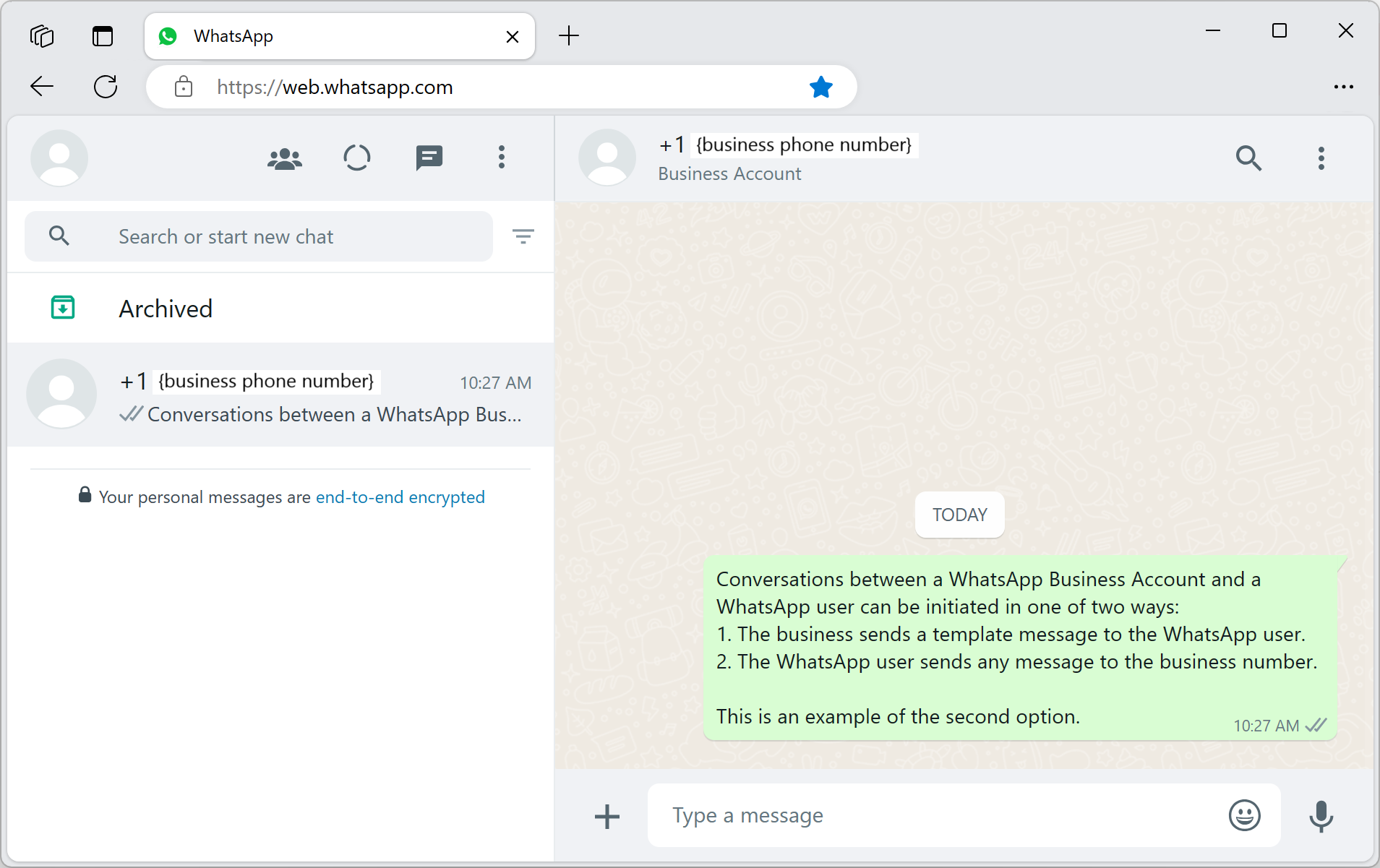Open the Archived chats folder

tap(280, 309)
